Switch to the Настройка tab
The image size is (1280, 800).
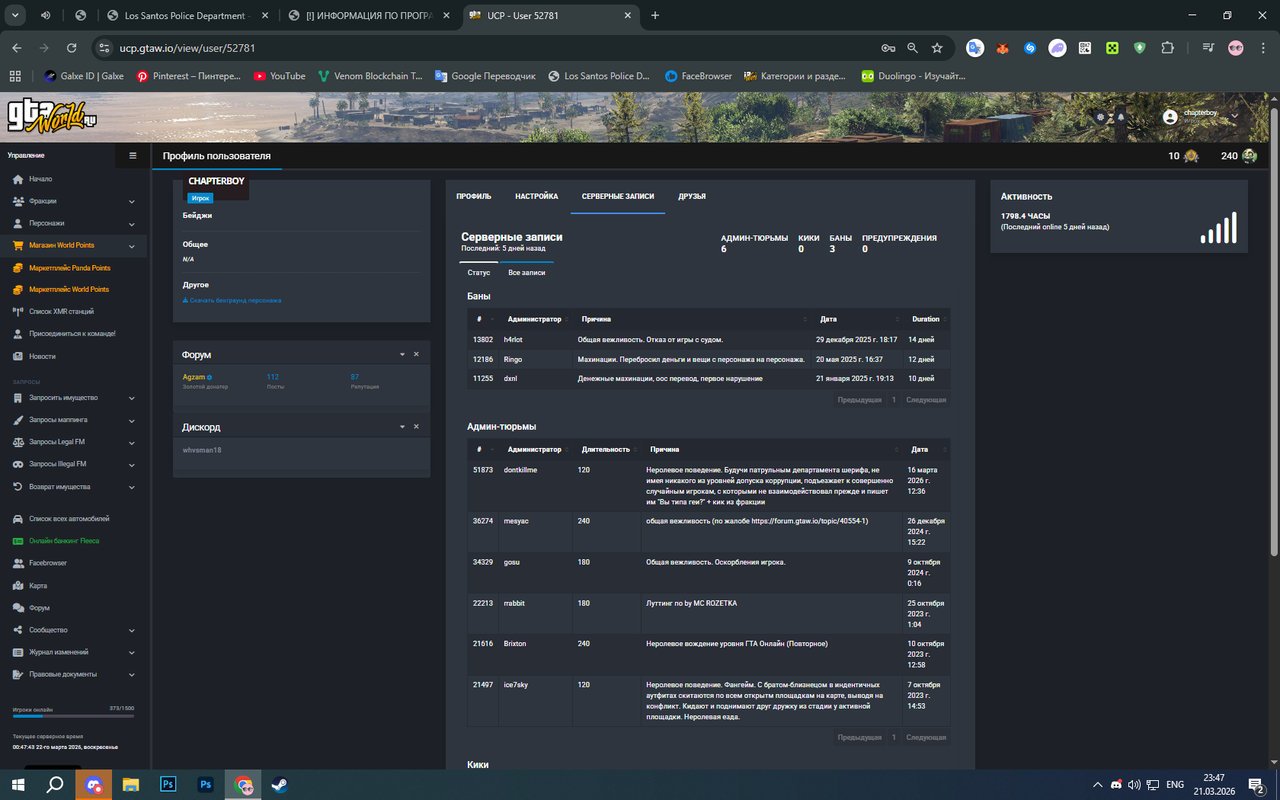point(537,197)
